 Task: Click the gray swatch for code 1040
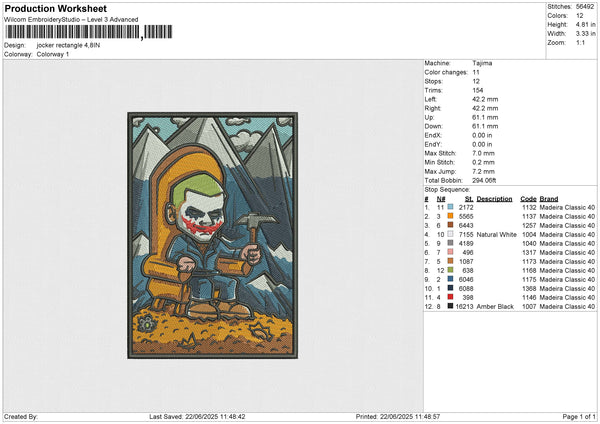[x=450, y=243]
